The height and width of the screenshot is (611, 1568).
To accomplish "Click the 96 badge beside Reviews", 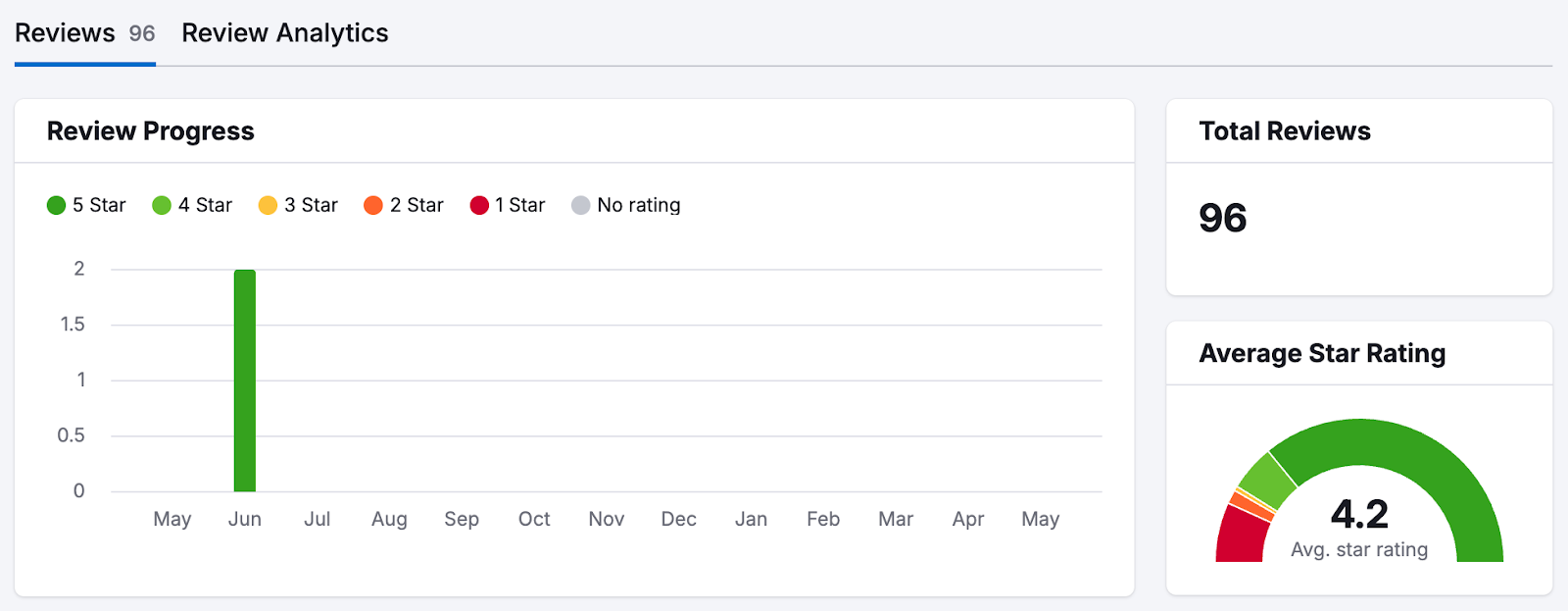I will [140, 32].
